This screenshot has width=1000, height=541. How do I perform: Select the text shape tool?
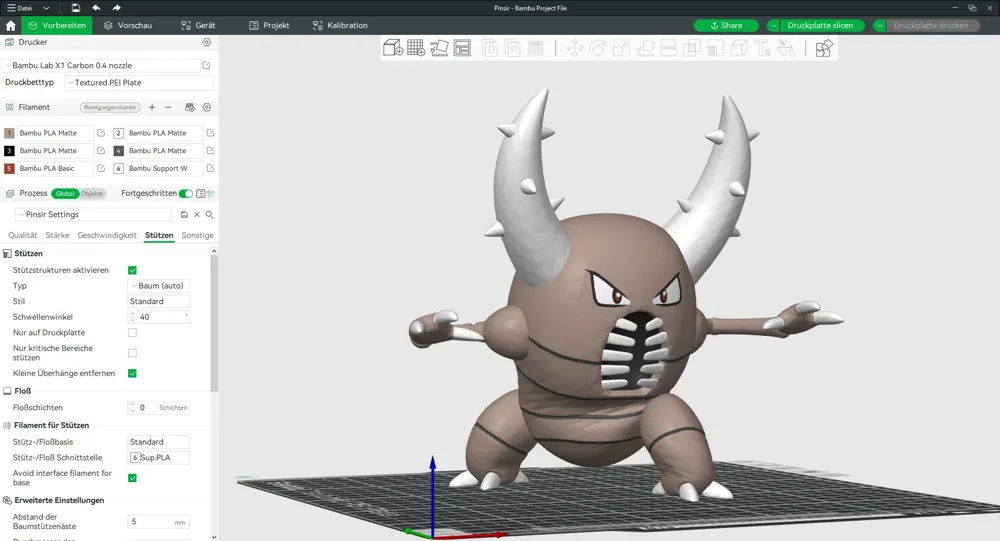[x=763, y=48]
